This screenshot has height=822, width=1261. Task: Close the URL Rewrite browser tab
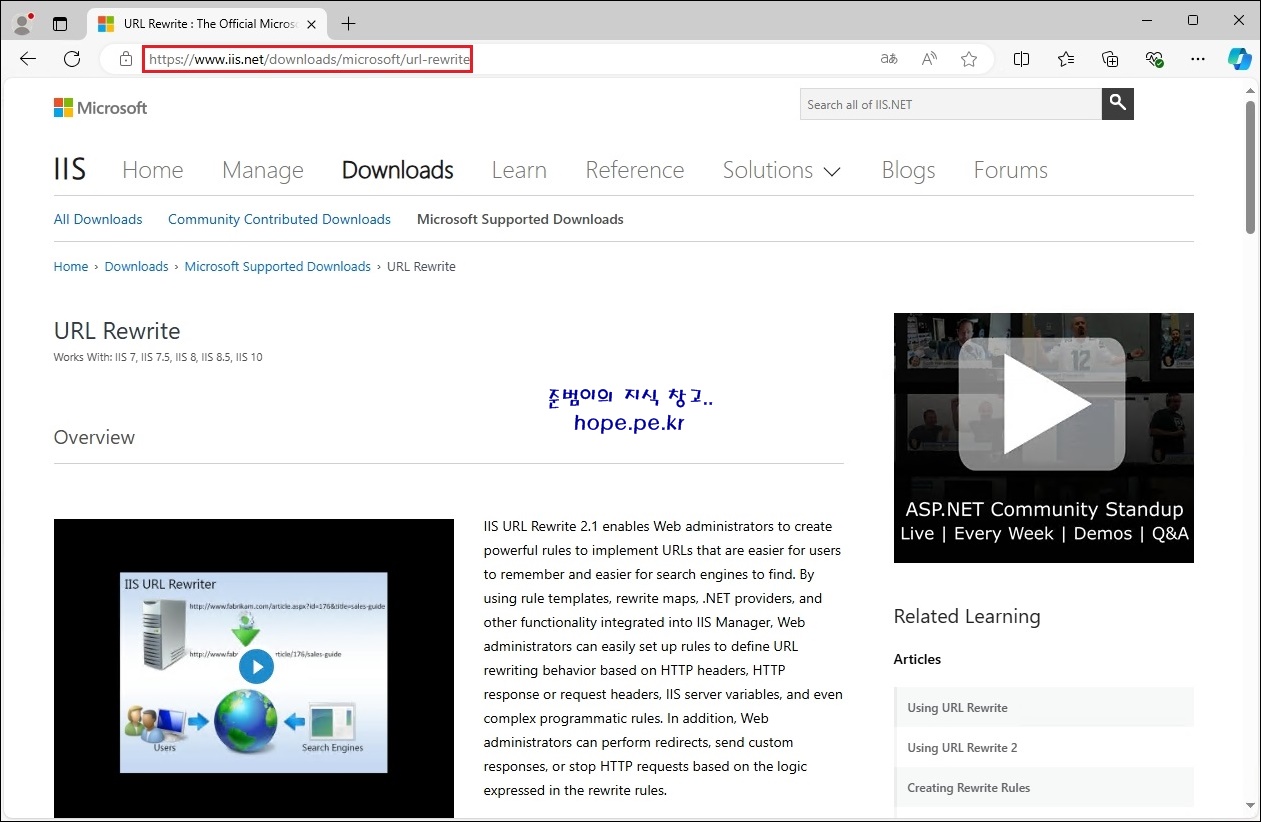coord(312,23)
